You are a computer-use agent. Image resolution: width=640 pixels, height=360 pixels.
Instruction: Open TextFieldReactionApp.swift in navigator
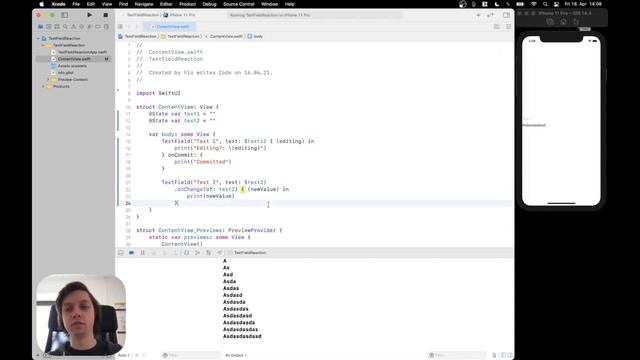[82, 52]
